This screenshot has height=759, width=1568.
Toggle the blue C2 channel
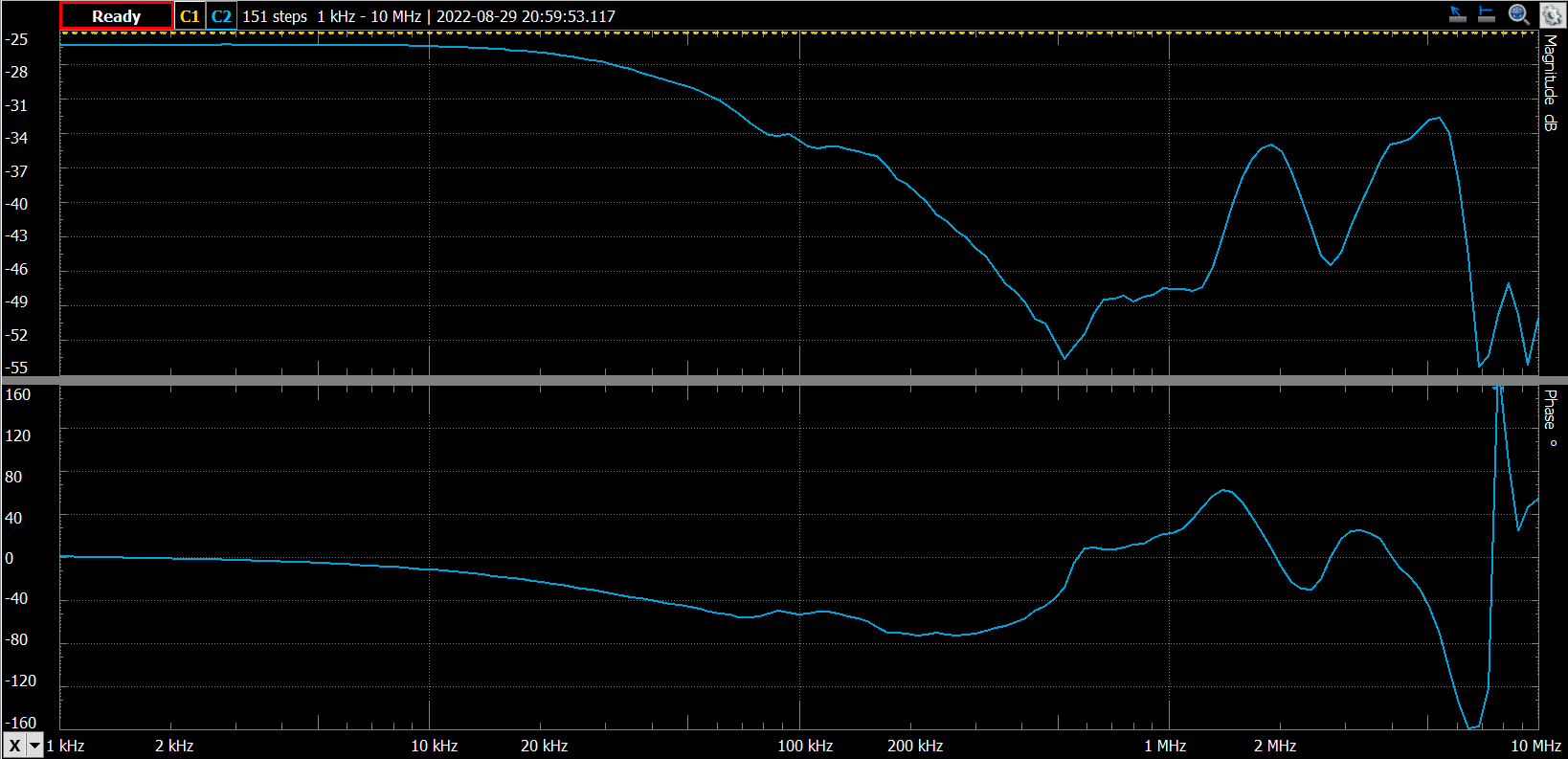(x=221, y=16)
